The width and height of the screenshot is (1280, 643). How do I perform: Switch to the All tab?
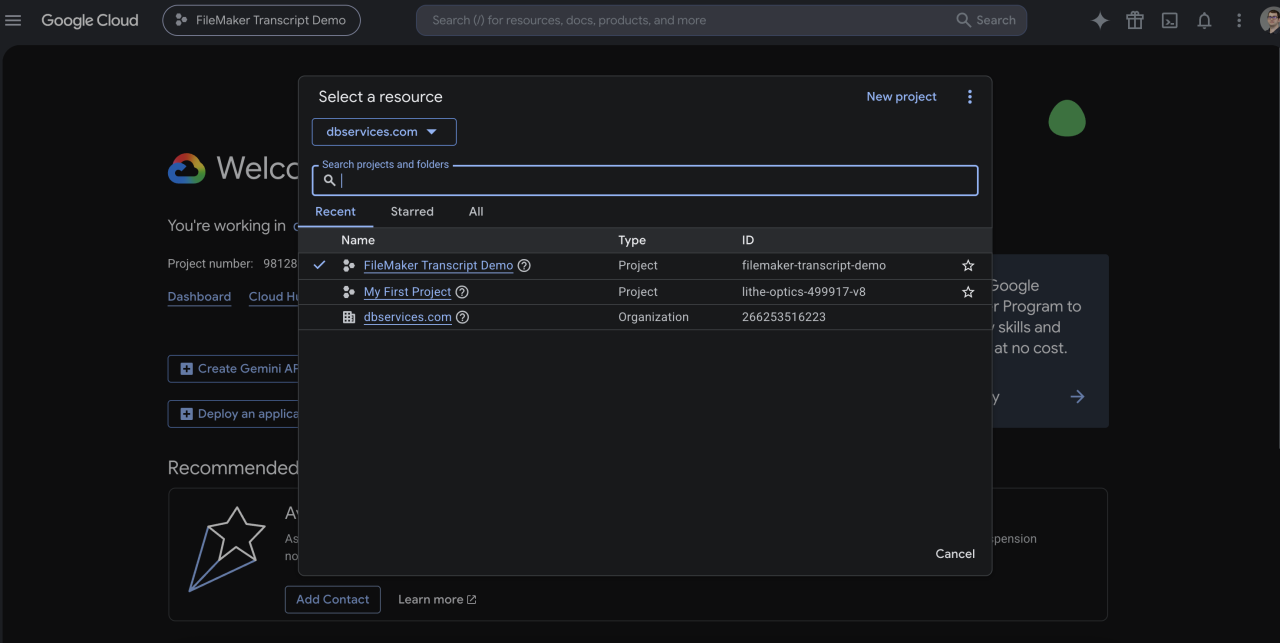point(476,212)
